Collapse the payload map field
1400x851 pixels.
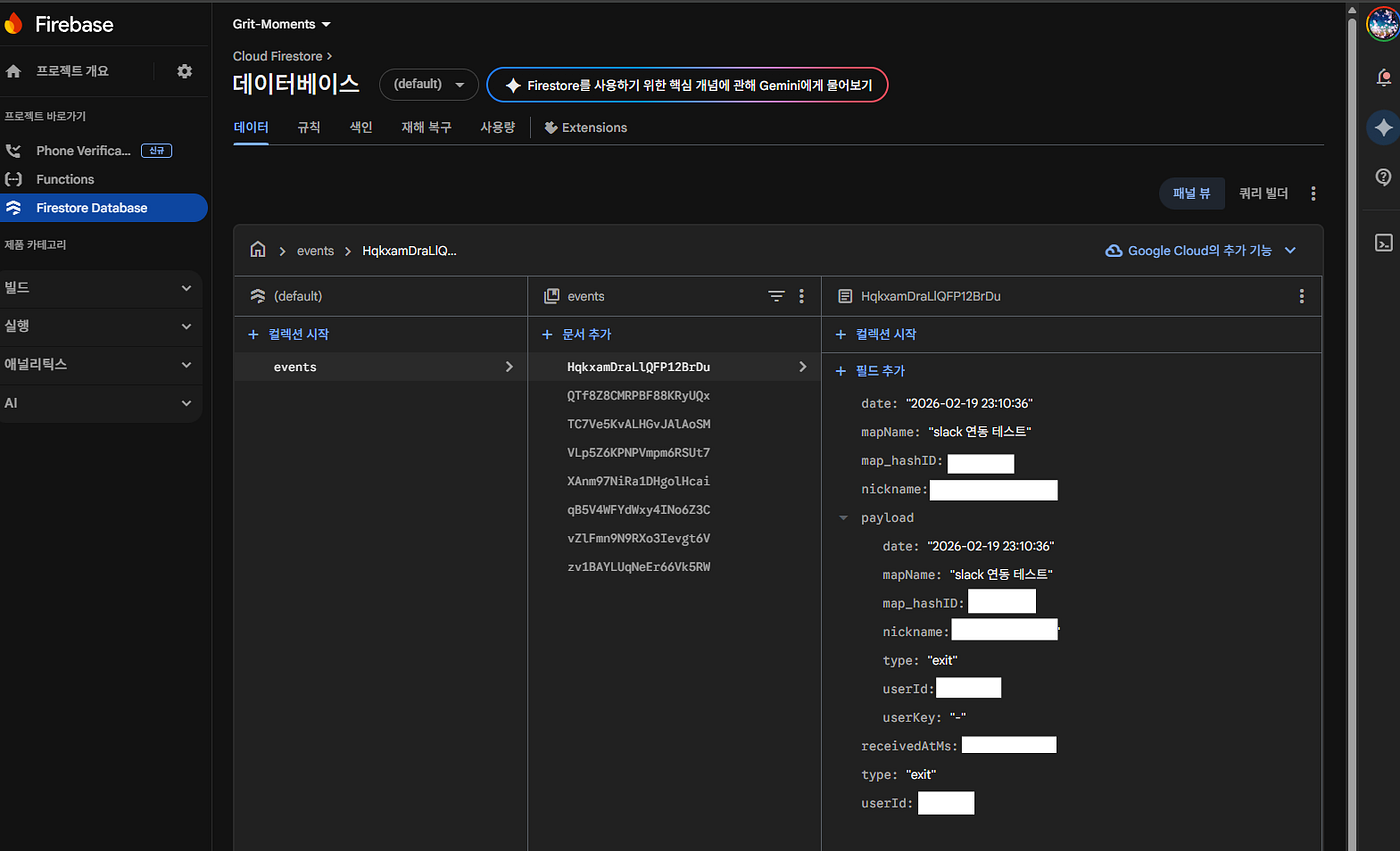(x=843, y=517)
